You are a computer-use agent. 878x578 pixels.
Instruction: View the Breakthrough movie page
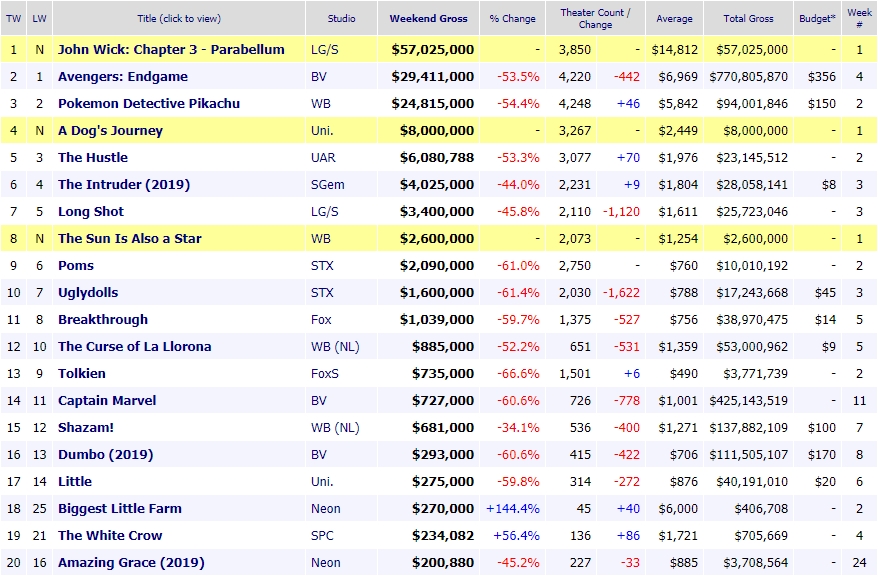point(103,319)
